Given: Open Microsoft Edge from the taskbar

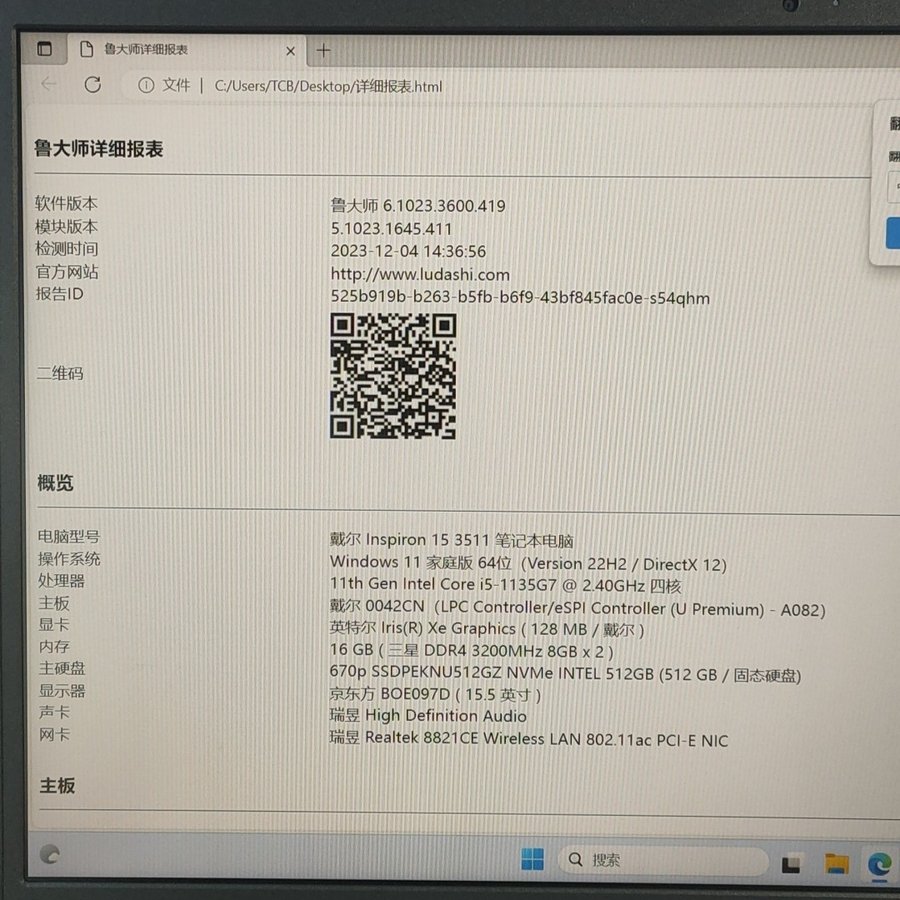Looking at the screenshot, I should click(x=879, y=864).
